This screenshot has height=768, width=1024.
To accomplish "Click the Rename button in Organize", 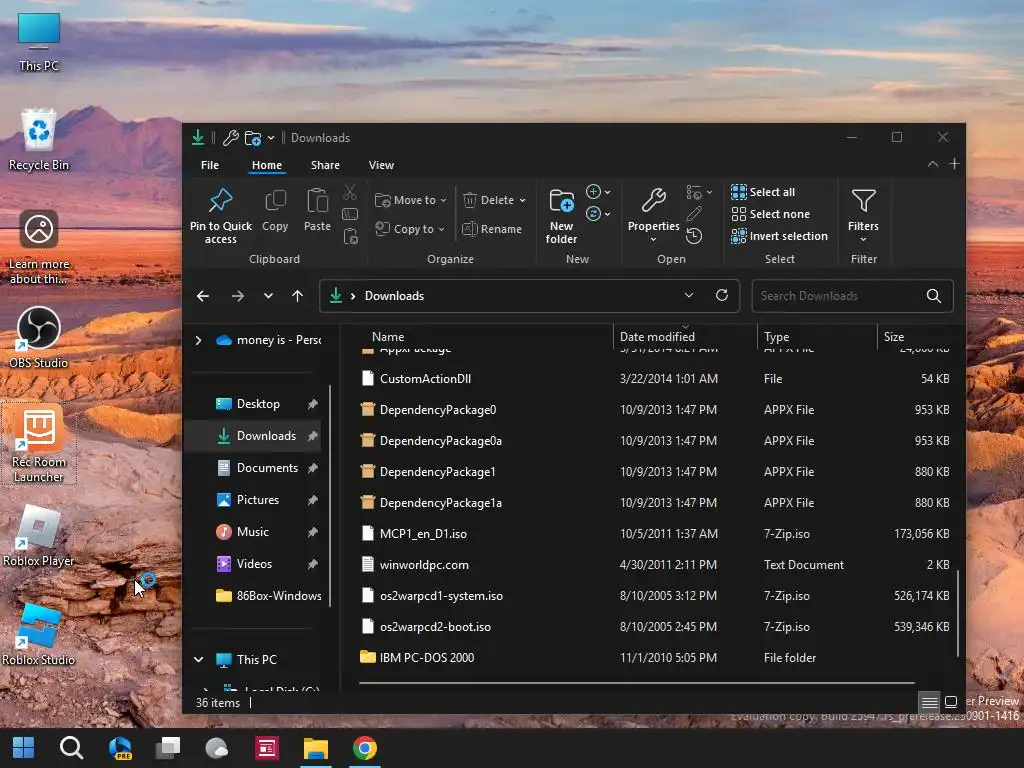I will pos(492,229).
